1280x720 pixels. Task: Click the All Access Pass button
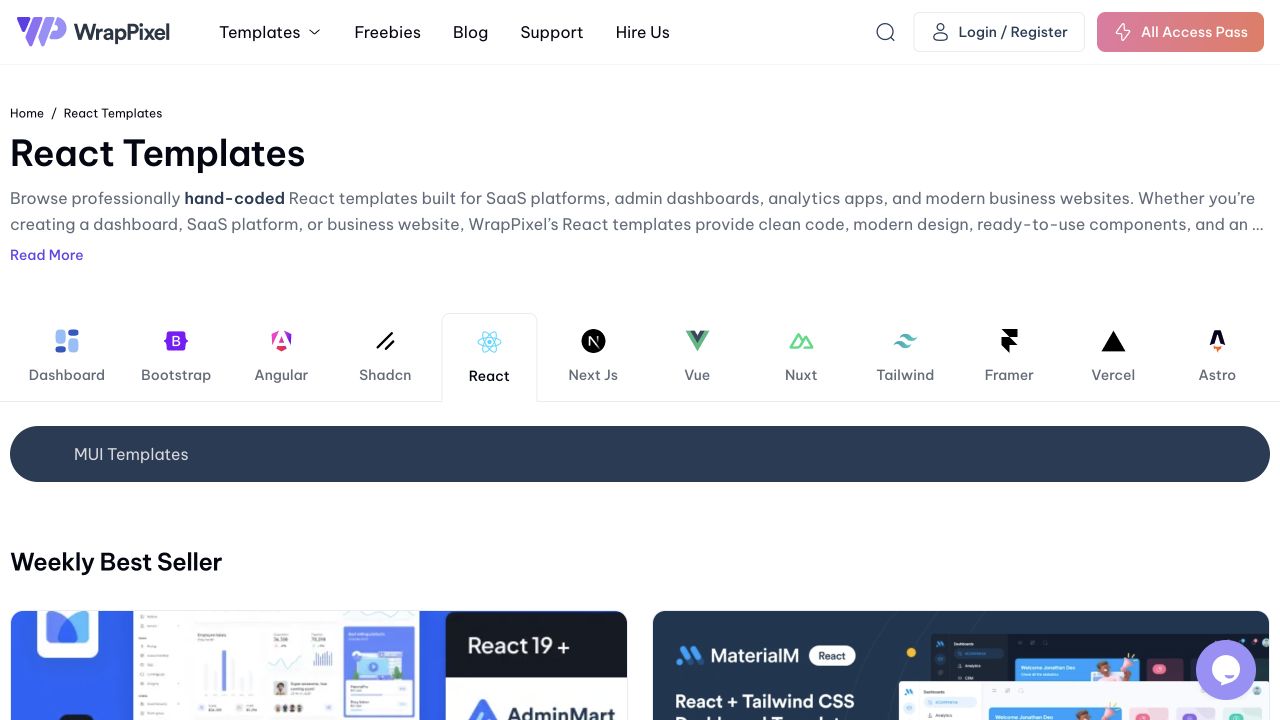pyautogui.click(x=1180, y=32)
